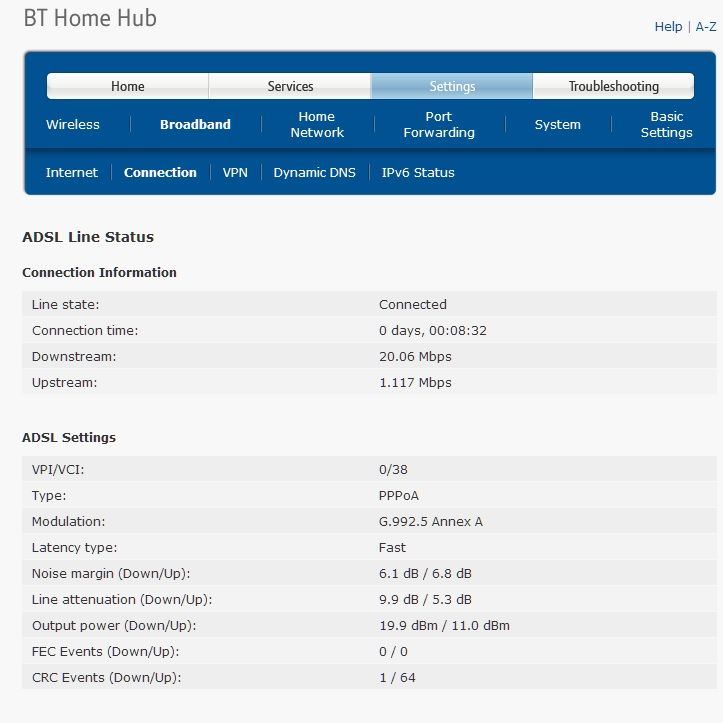Screen dimensions: 723x723
Task: Click the Modulation value G.992.5 Annex A
Action: click(431, 522)
